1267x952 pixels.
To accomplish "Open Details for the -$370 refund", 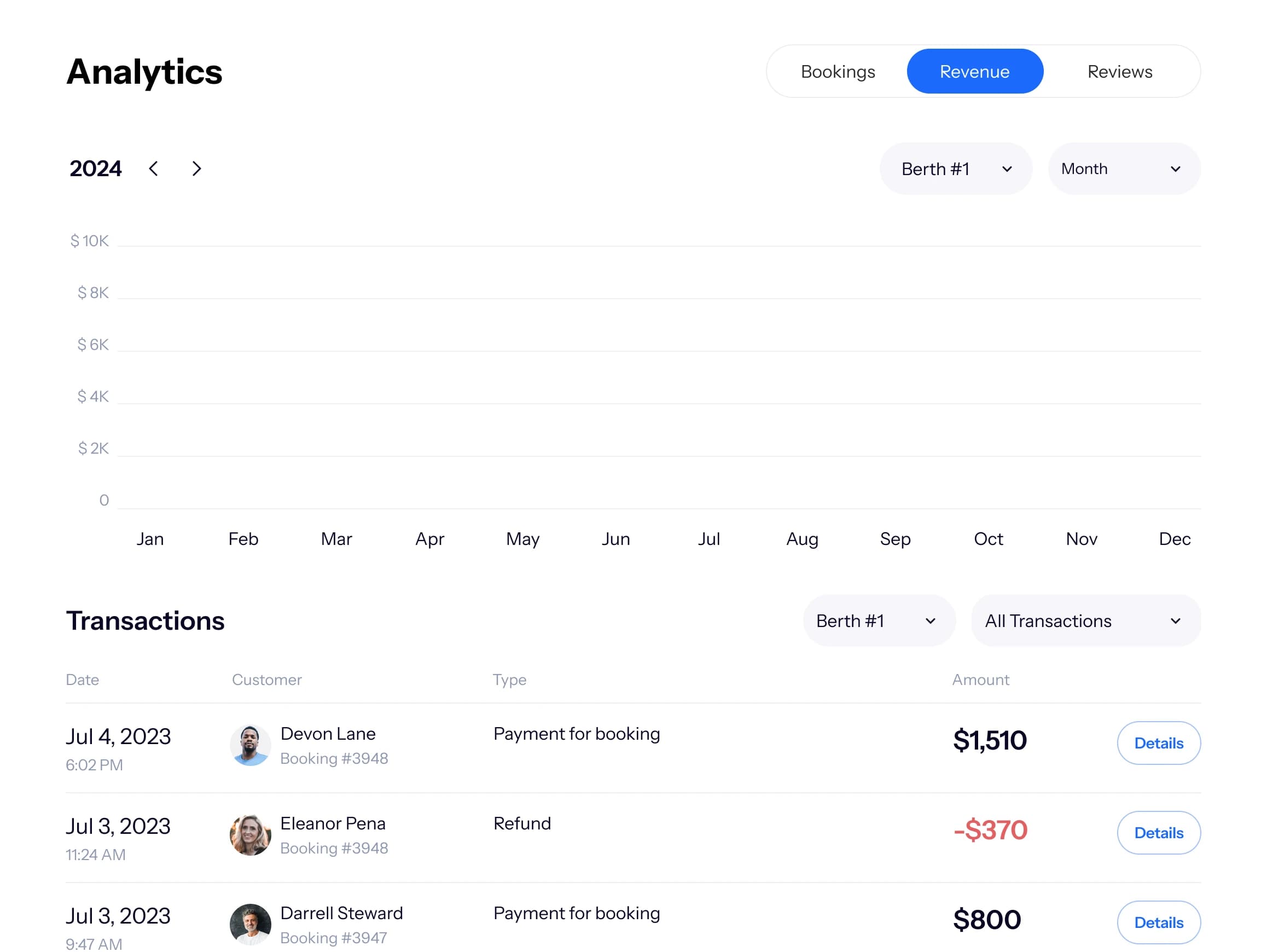I will point(1158,833).
